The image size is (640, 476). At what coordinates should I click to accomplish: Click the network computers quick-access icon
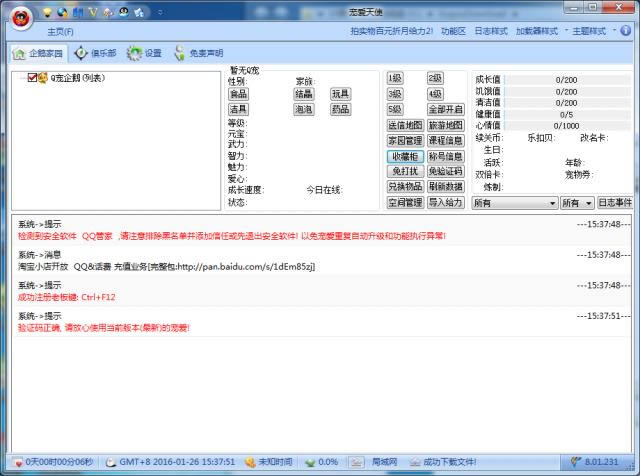coord(139,13)
